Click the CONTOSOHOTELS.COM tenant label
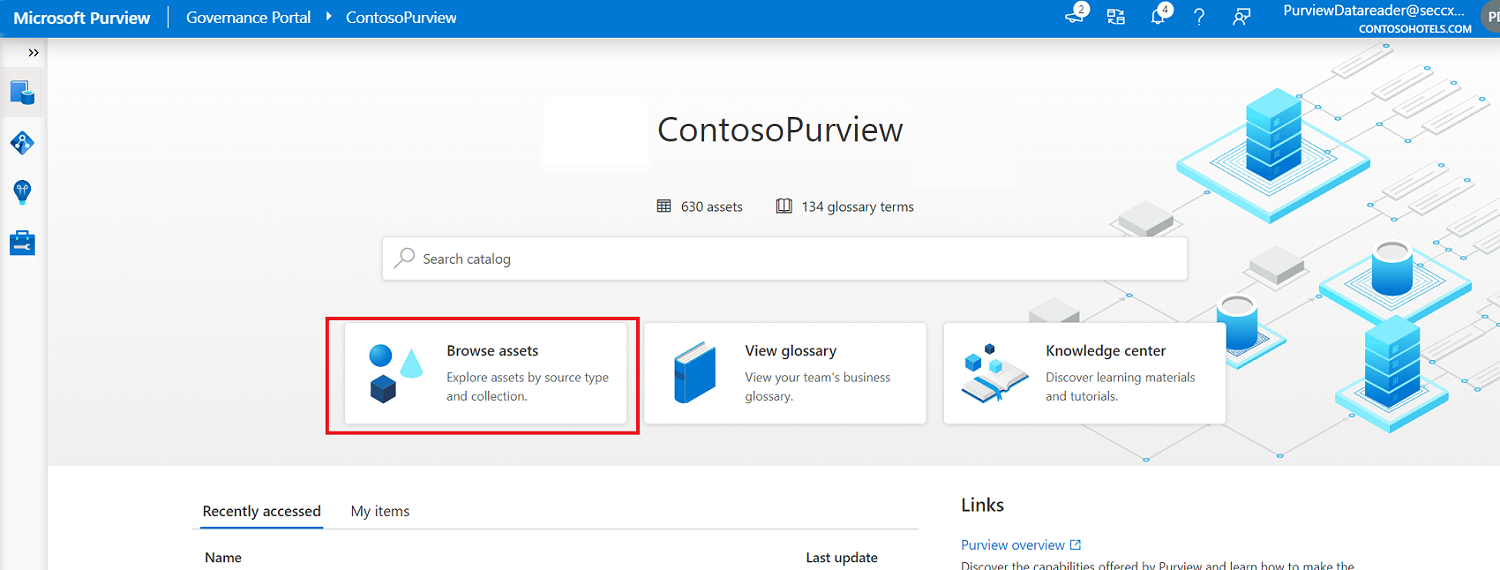 coord(1415,29)
